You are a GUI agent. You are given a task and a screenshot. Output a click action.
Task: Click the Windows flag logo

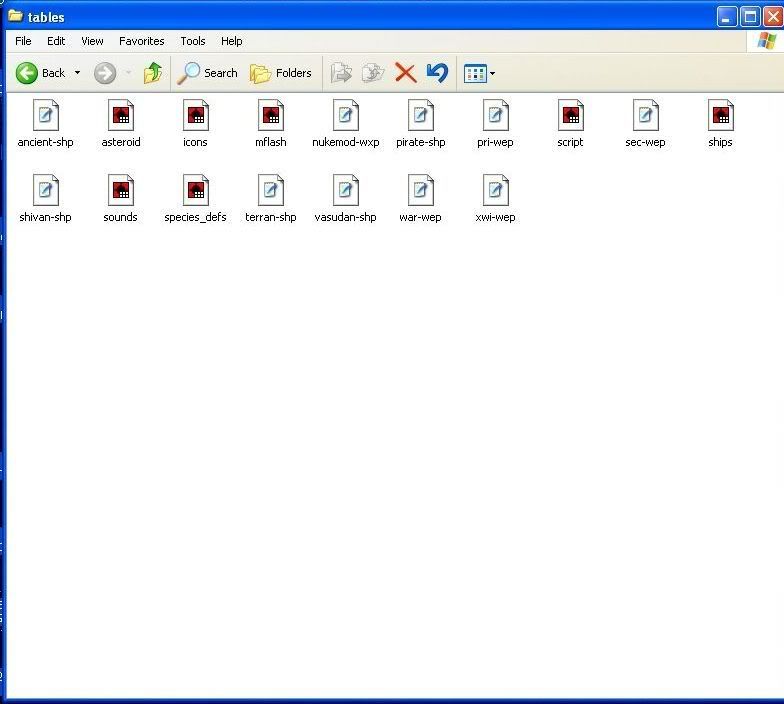pos(766,41)
